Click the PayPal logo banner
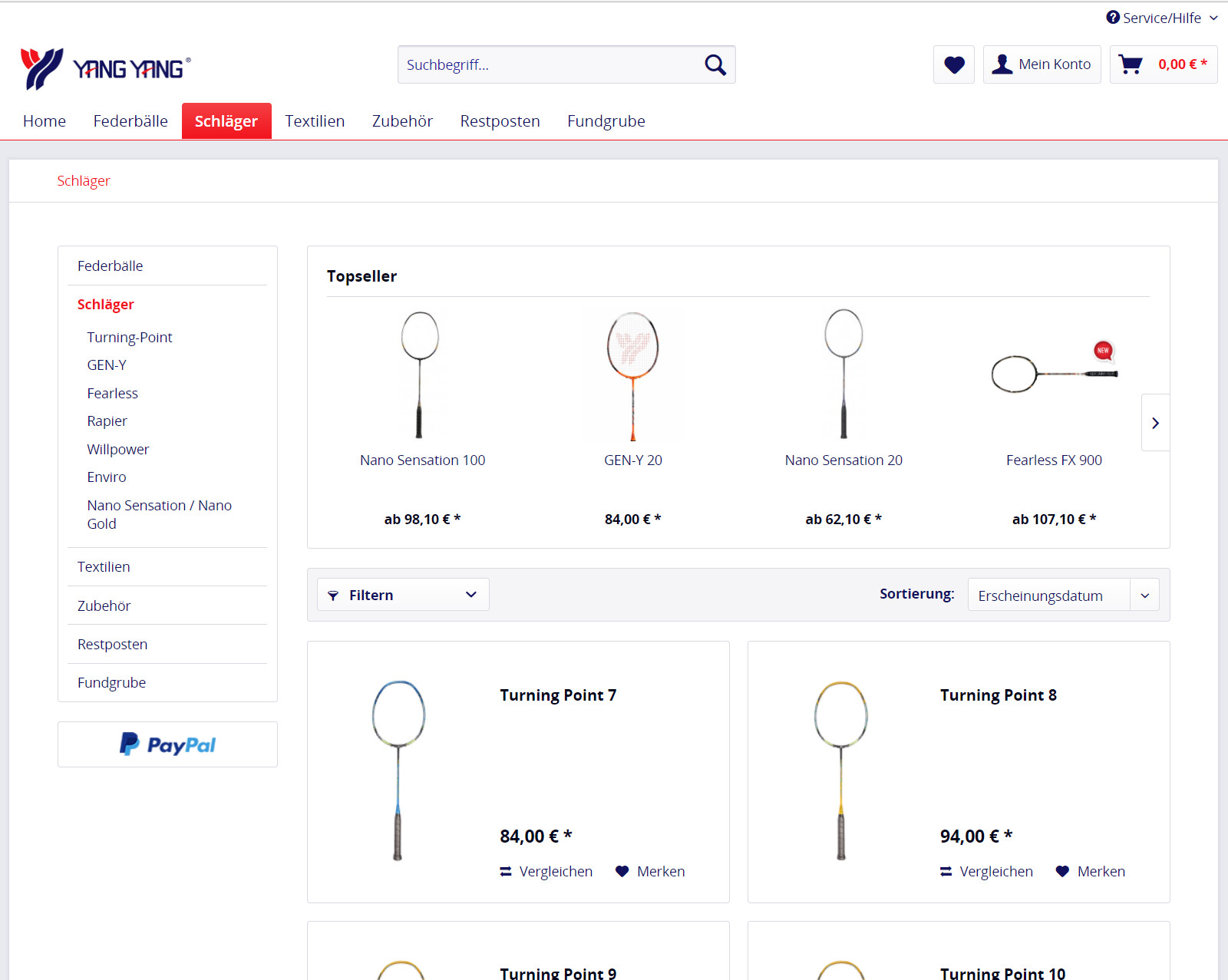This screenshot has height=980, width=1228. click(167, 744)
